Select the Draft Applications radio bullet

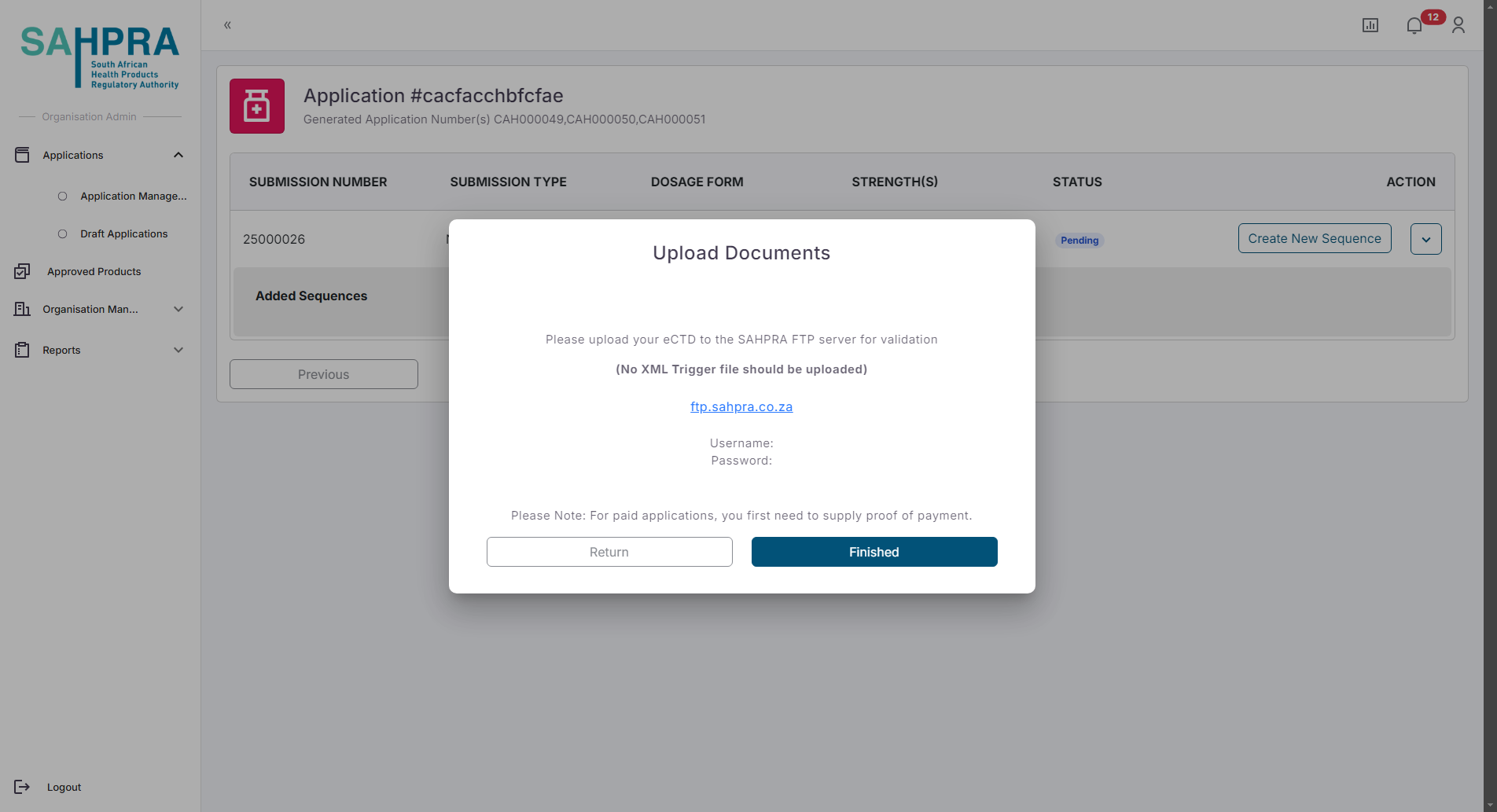[x=63, y=234]
